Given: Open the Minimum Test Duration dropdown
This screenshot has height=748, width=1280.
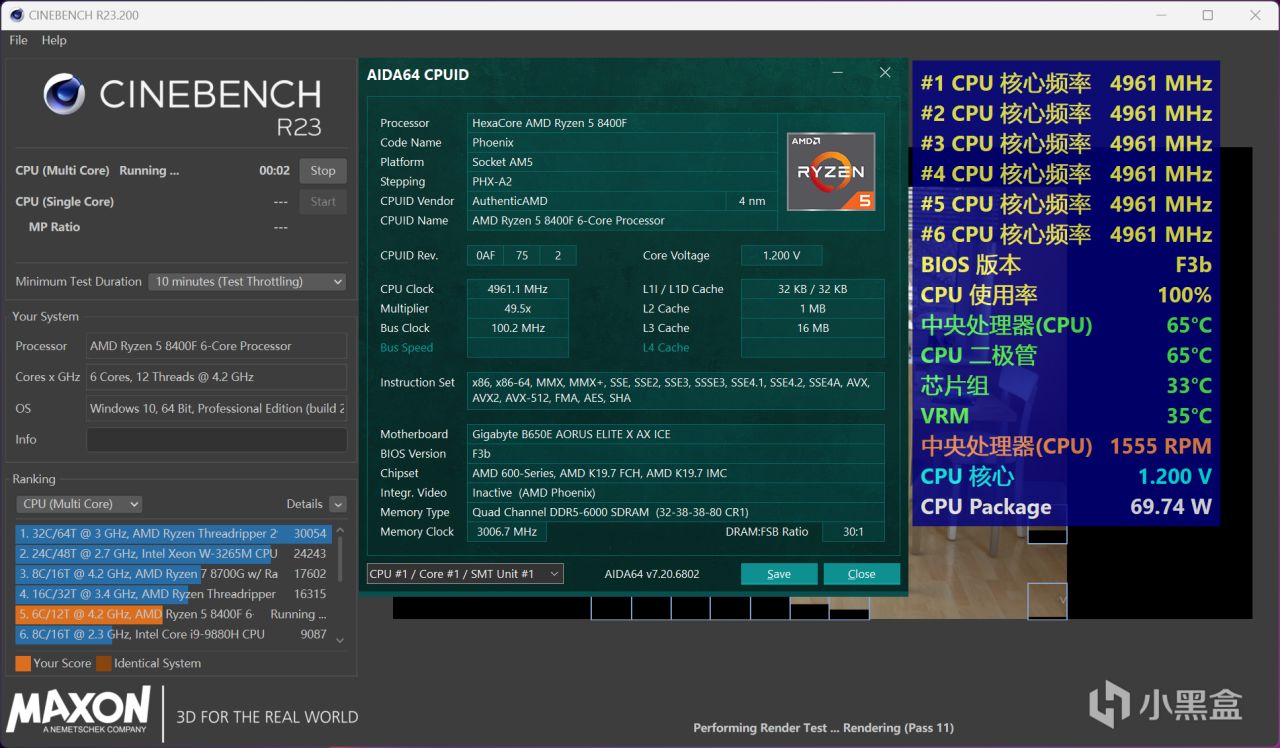Looking at the screenshot, I should coord(247,282).
